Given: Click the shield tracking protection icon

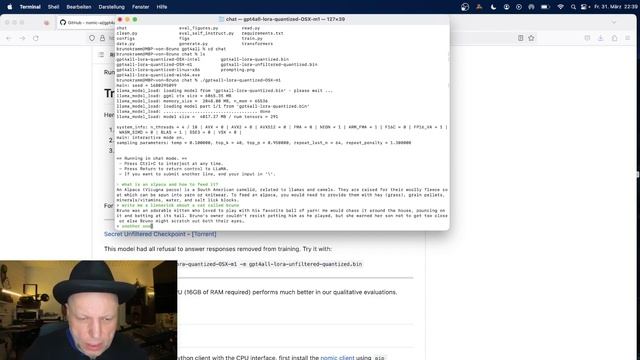Looking at the screenshot, I should 92,38.
